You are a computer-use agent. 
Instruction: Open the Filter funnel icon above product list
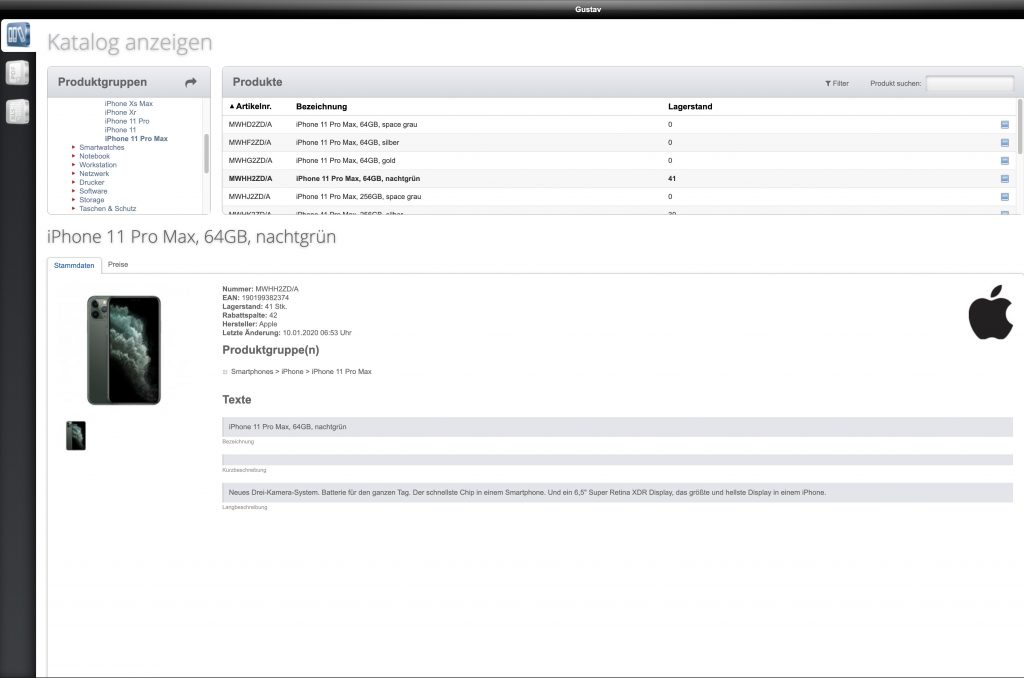click(x=826, y=83)
